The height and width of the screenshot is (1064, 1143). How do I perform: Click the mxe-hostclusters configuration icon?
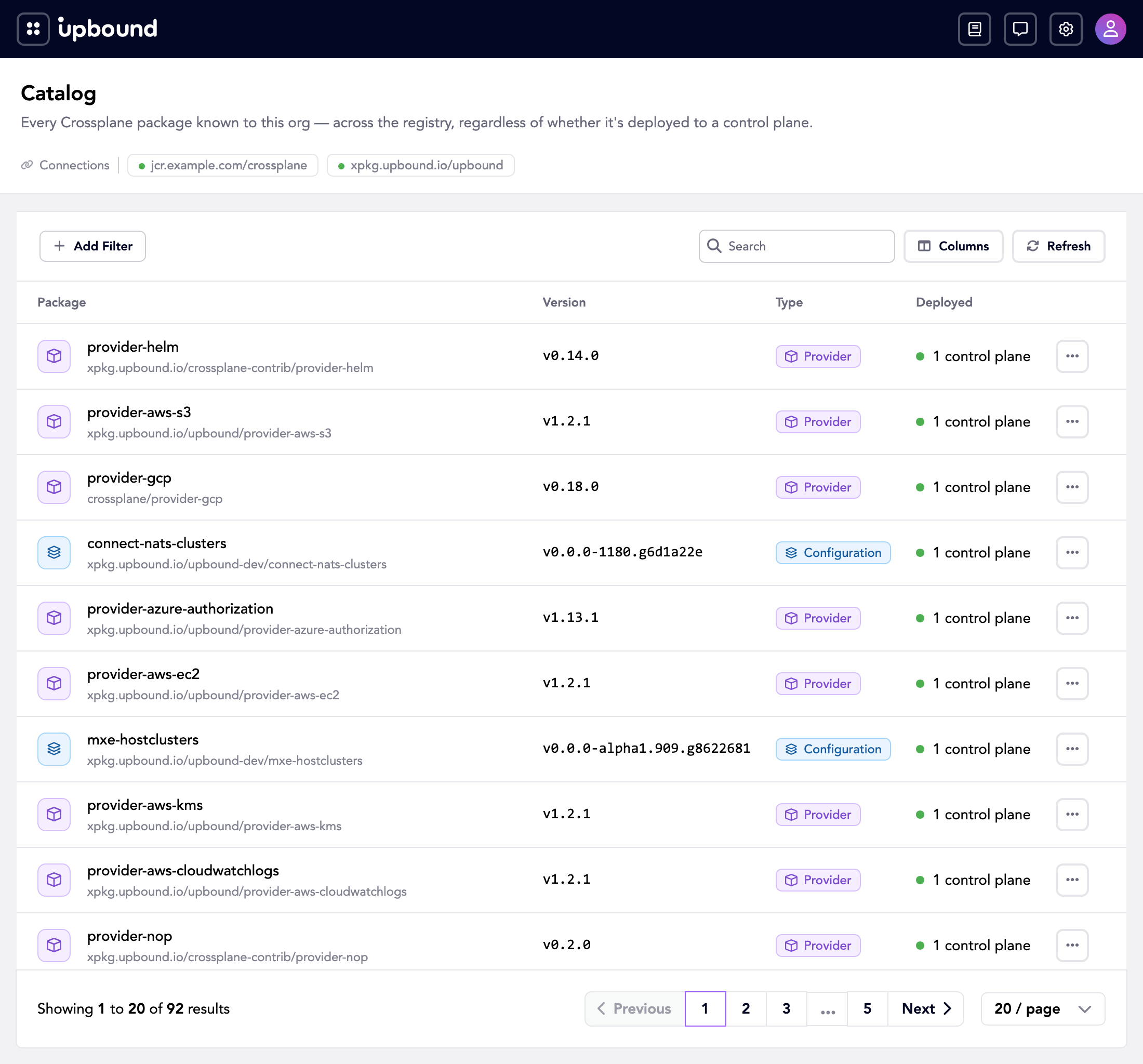click(x=54, y=749)
